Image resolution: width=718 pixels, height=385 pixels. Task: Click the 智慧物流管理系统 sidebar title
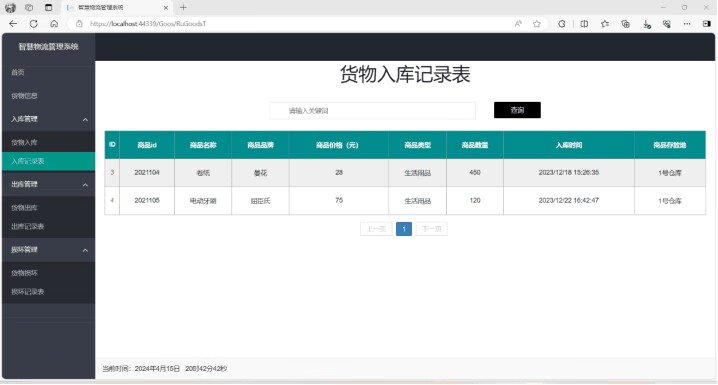[x=49, y=47]
